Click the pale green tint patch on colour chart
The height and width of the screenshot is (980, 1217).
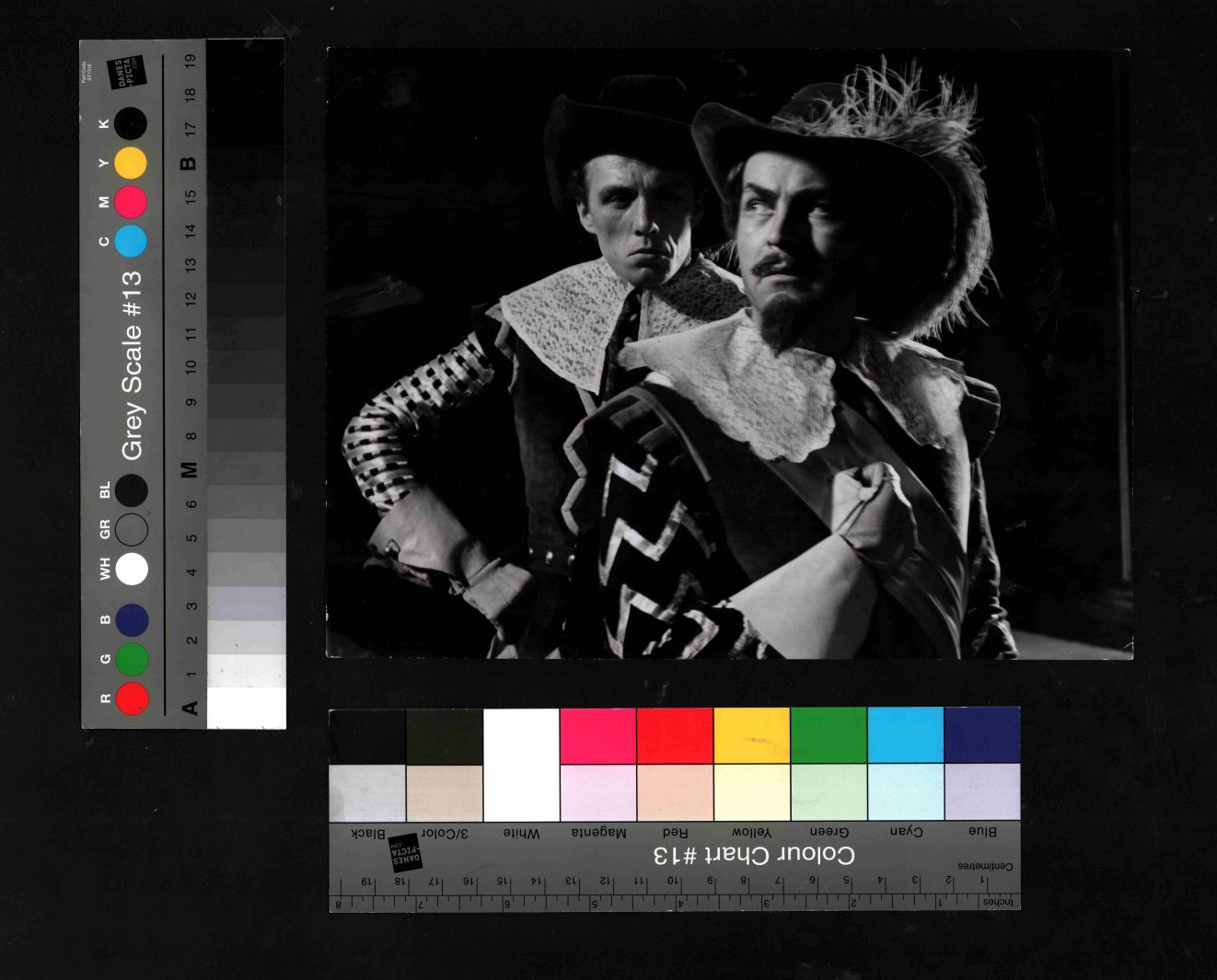(829, 792)
